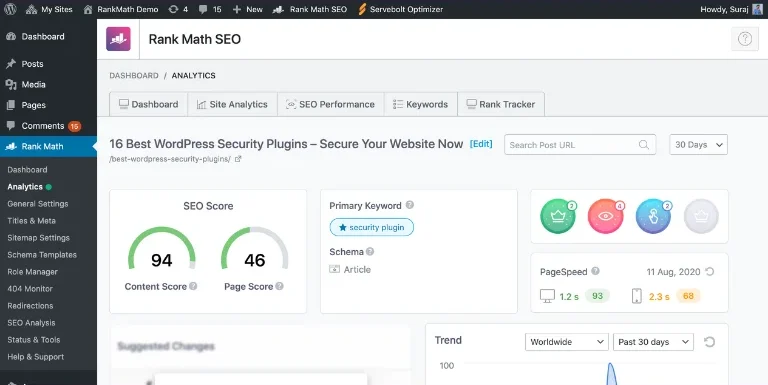This screenshot has width=768, height=385.
Task: Open the Worldwide region dropdown
Action: [x=567, y=342]
